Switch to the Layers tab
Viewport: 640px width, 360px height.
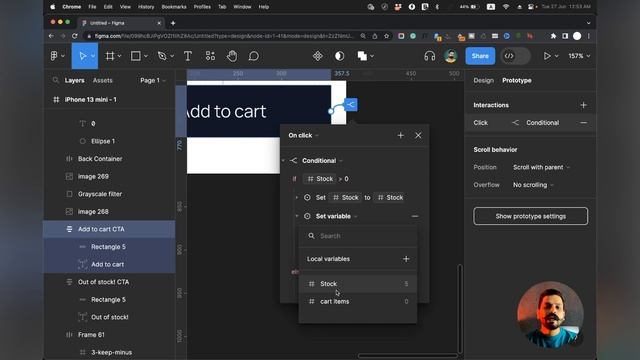pos(74,80)
